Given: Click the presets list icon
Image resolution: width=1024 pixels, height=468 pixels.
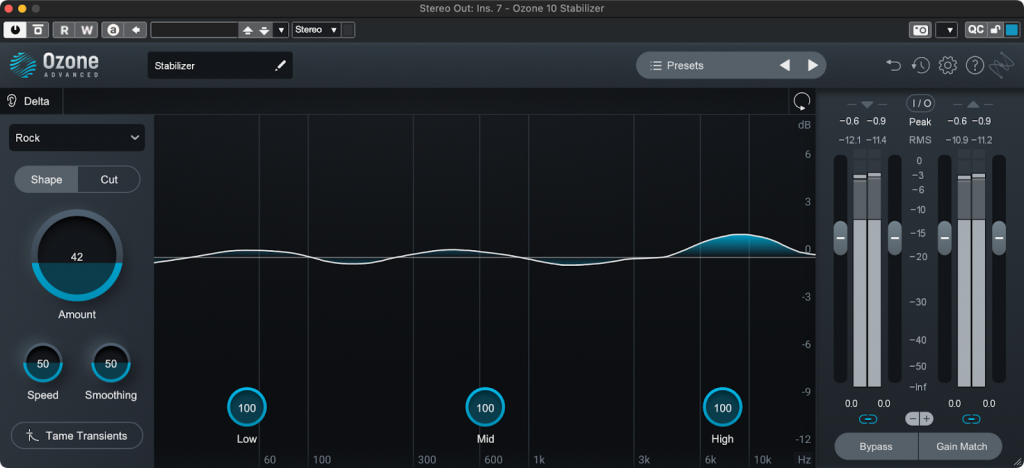Looking at the screenshot, I should pyautogui.click(x=656, y=65).
